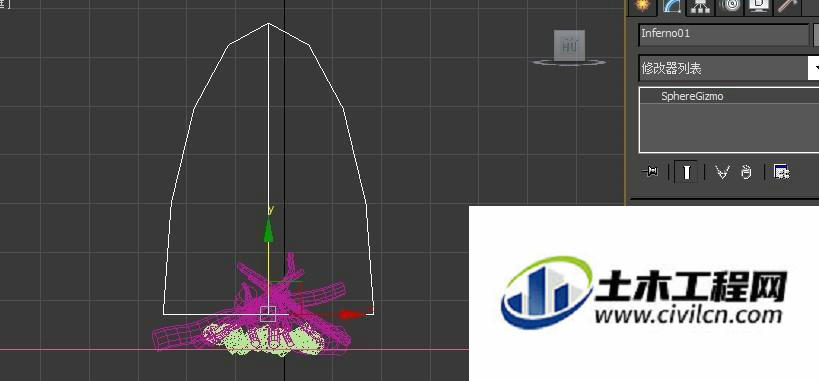This screenshot has height=381, width=819.
Task: Click Remove Modifier trash icon
Action: [x=746, y=172]
